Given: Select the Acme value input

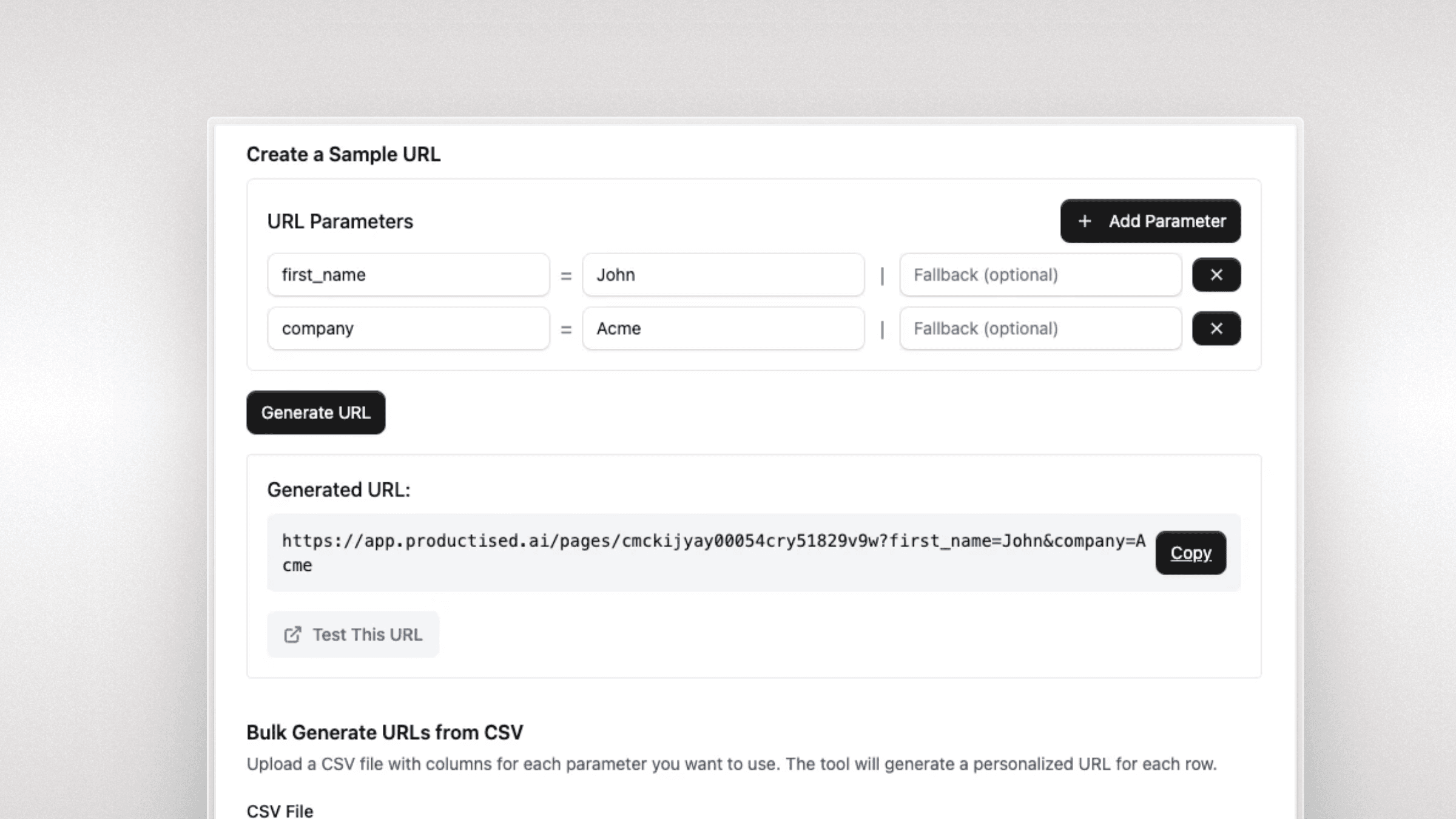Looking at the screenshot, I should point(723,328).
